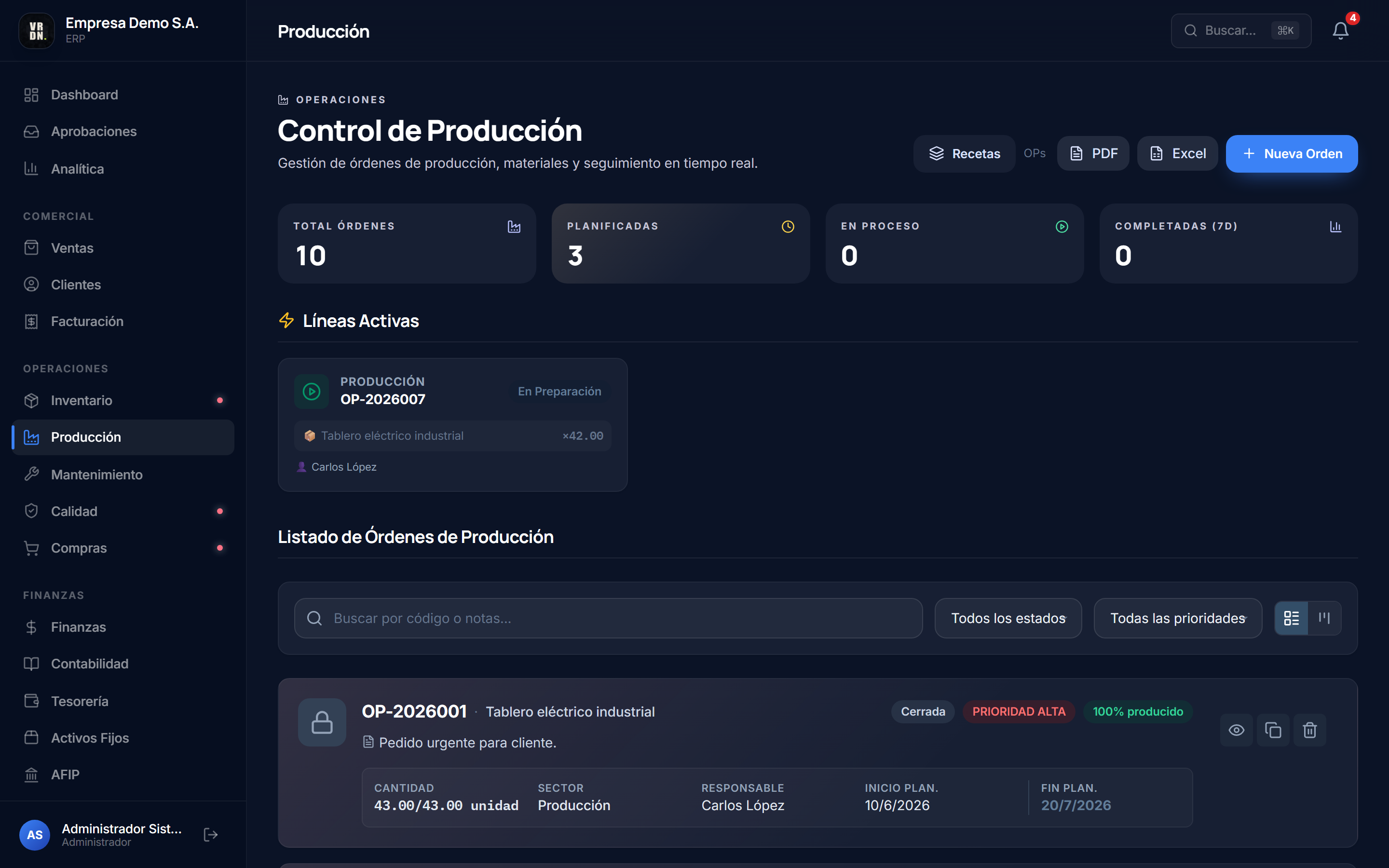The height and width of the screenshot is (868, 1389).
Task: Click the Nueva Orden button
Action: coord(1292,154)
